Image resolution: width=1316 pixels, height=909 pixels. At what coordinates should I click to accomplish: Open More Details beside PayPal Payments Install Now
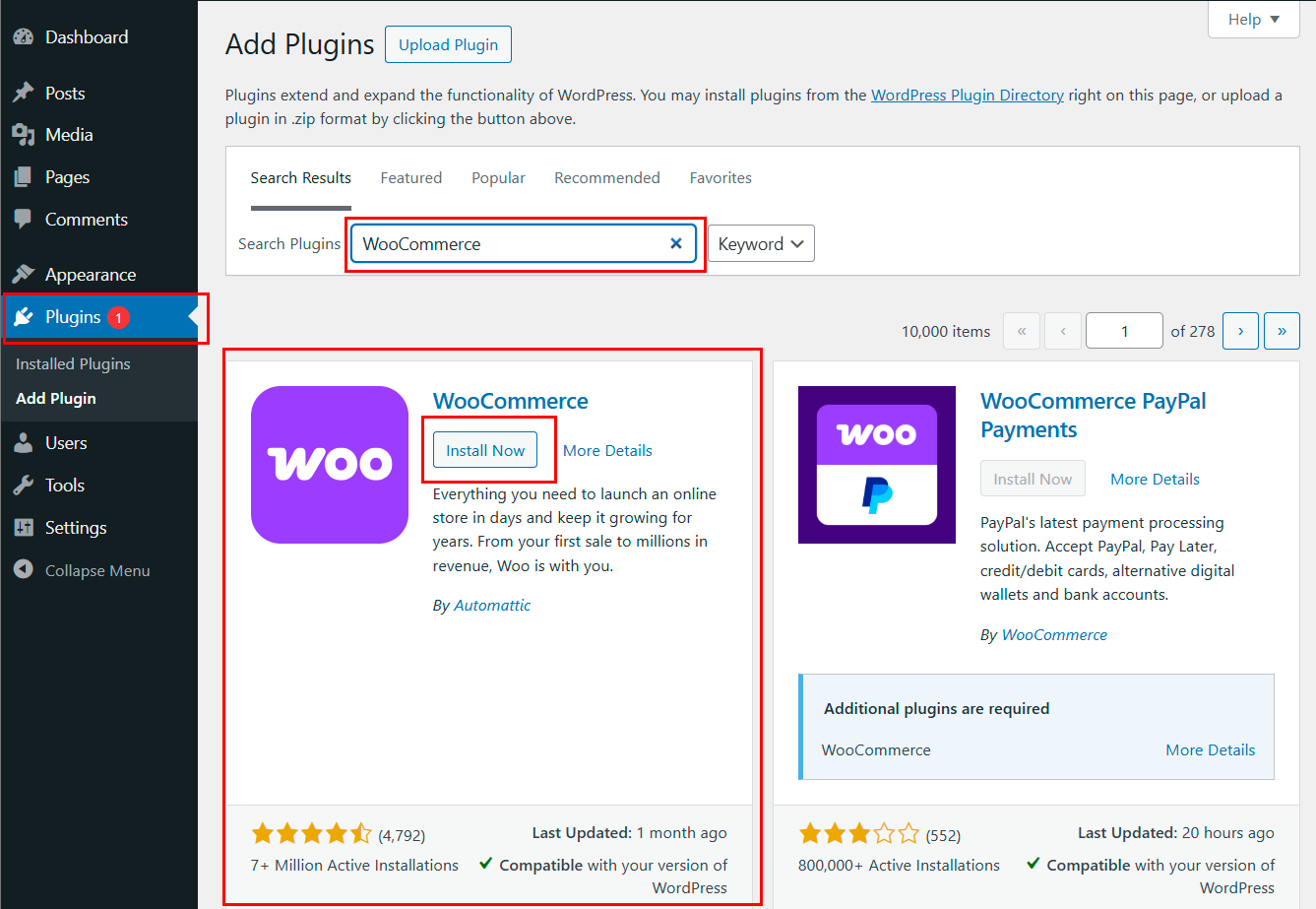pyautogui.click(x=1155, y=480)
